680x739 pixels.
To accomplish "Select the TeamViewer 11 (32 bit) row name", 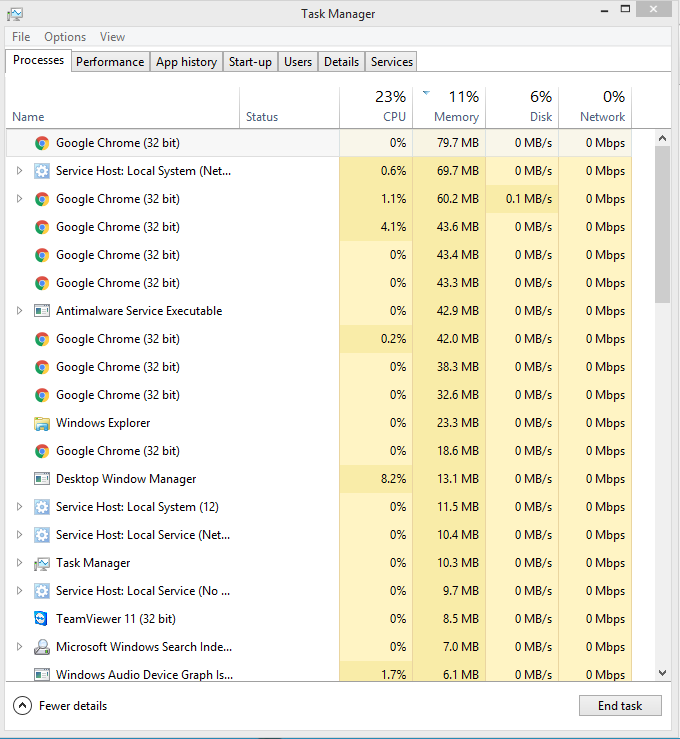I will pyautogui.click(x=115, y=619).
